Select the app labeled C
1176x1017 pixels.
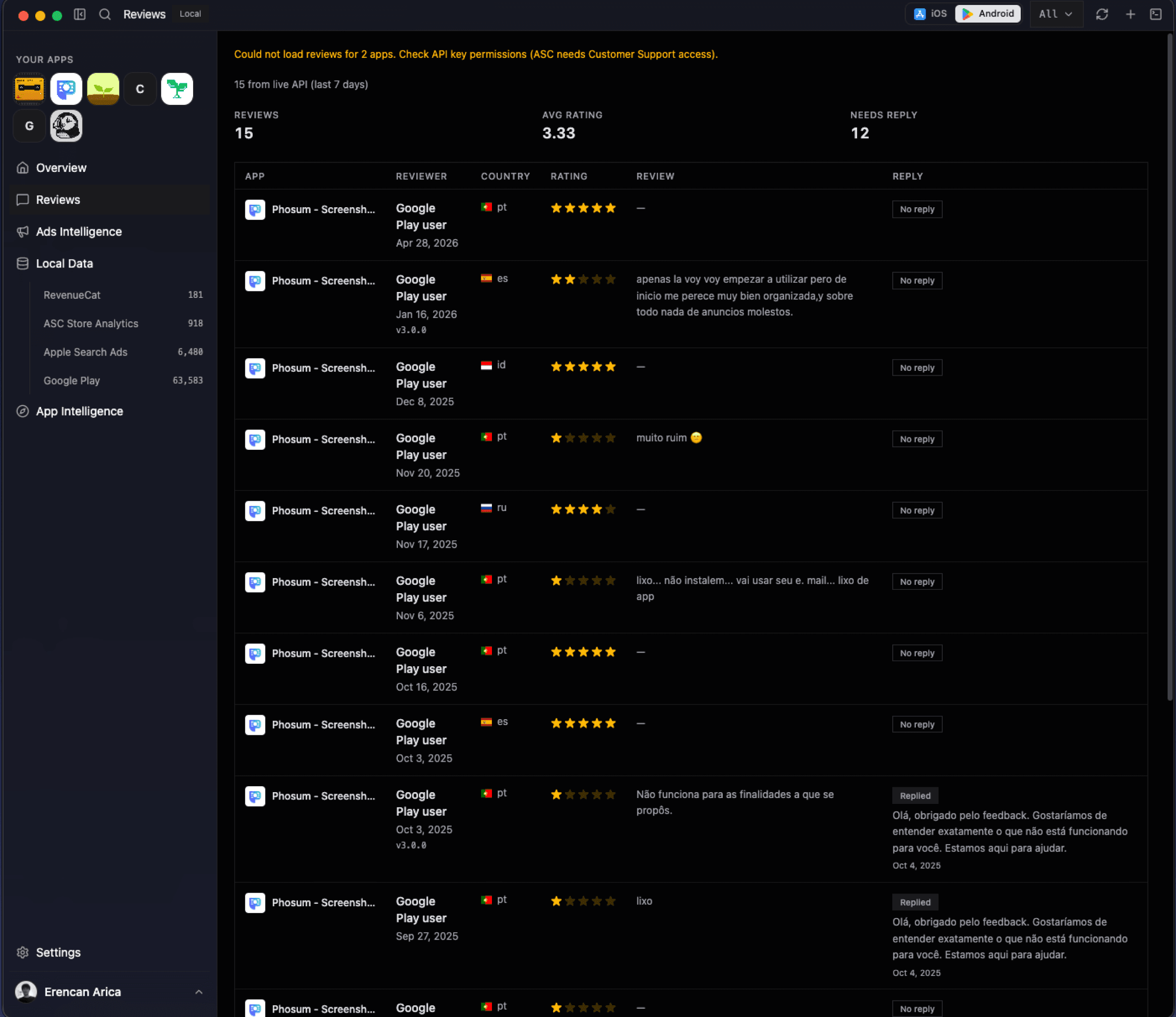click(x=140, y=89)
